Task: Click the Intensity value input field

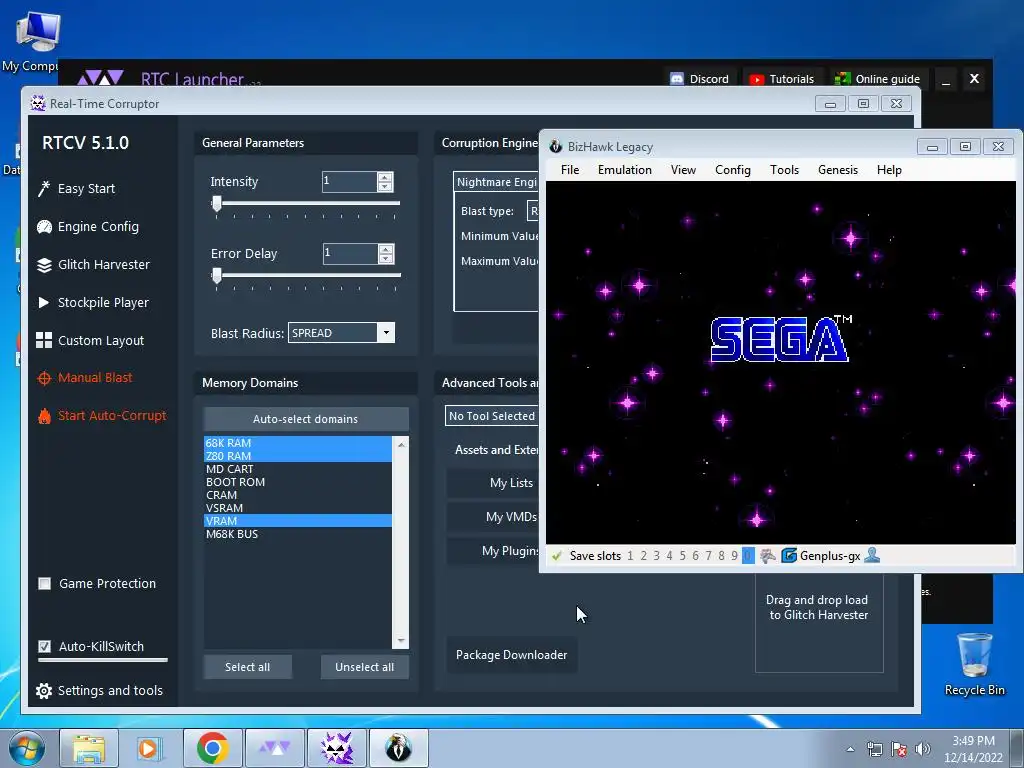Action: (x=350, y=182)
